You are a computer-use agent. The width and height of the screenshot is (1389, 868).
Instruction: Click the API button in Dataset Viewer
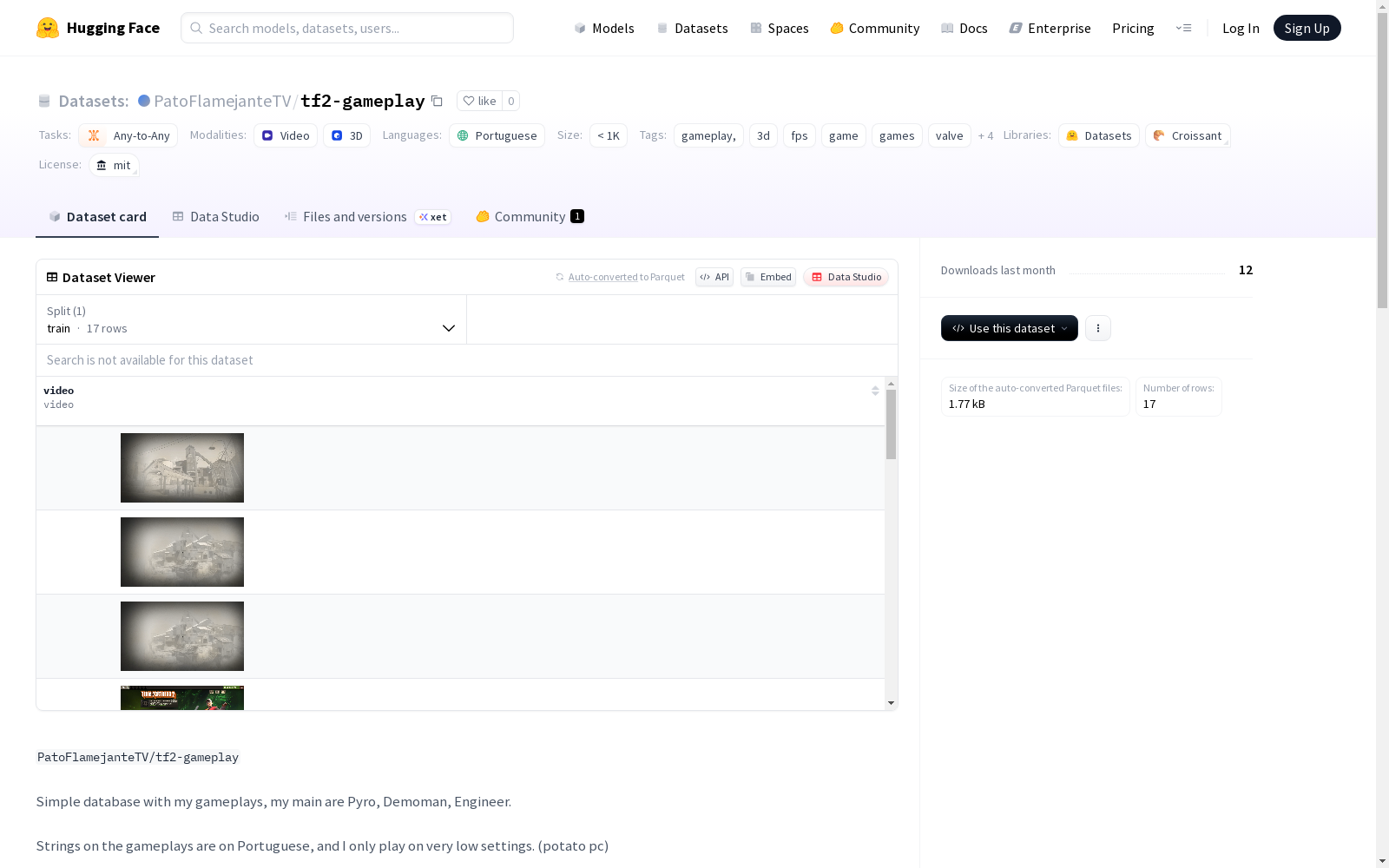pos(714,277)
